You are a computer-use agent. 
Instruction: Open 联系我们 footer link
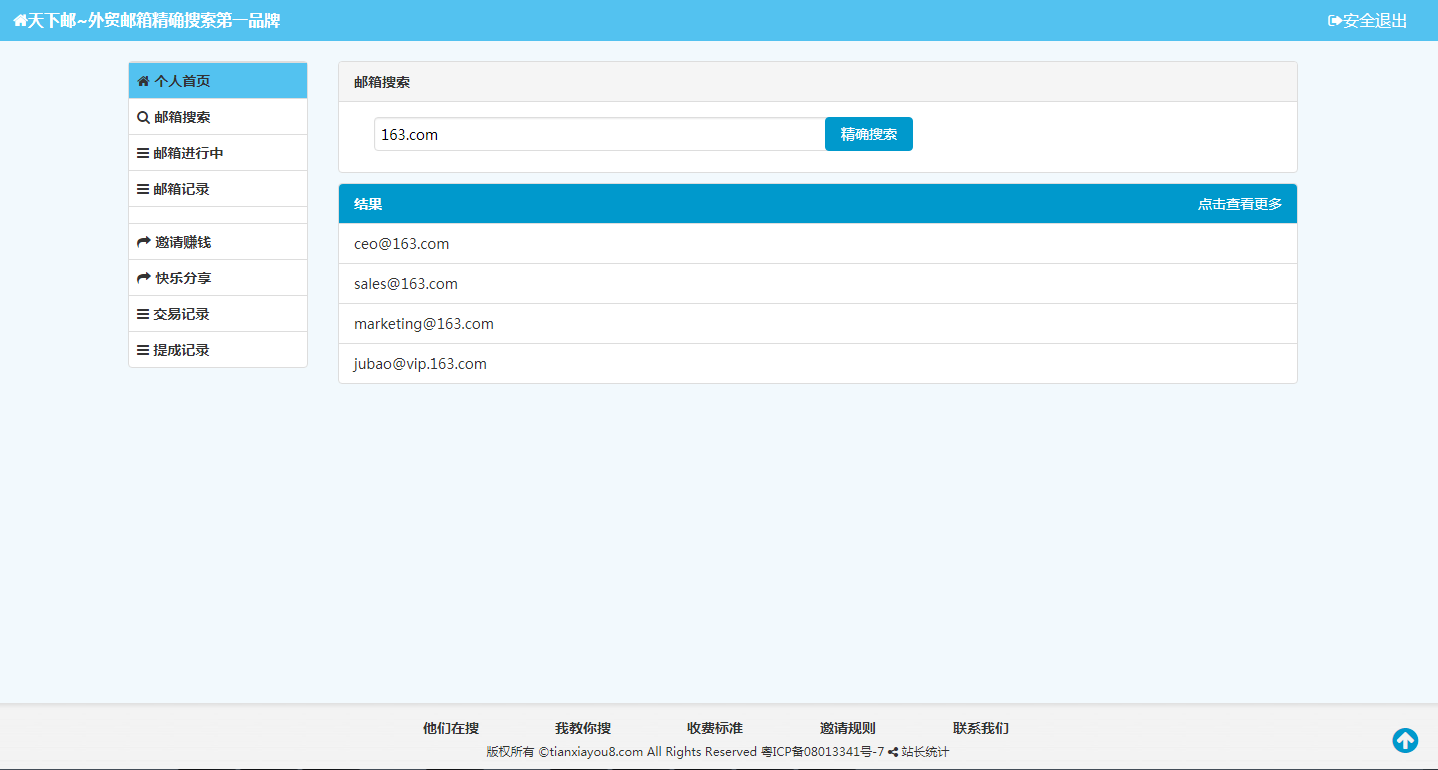pos(981,728)
